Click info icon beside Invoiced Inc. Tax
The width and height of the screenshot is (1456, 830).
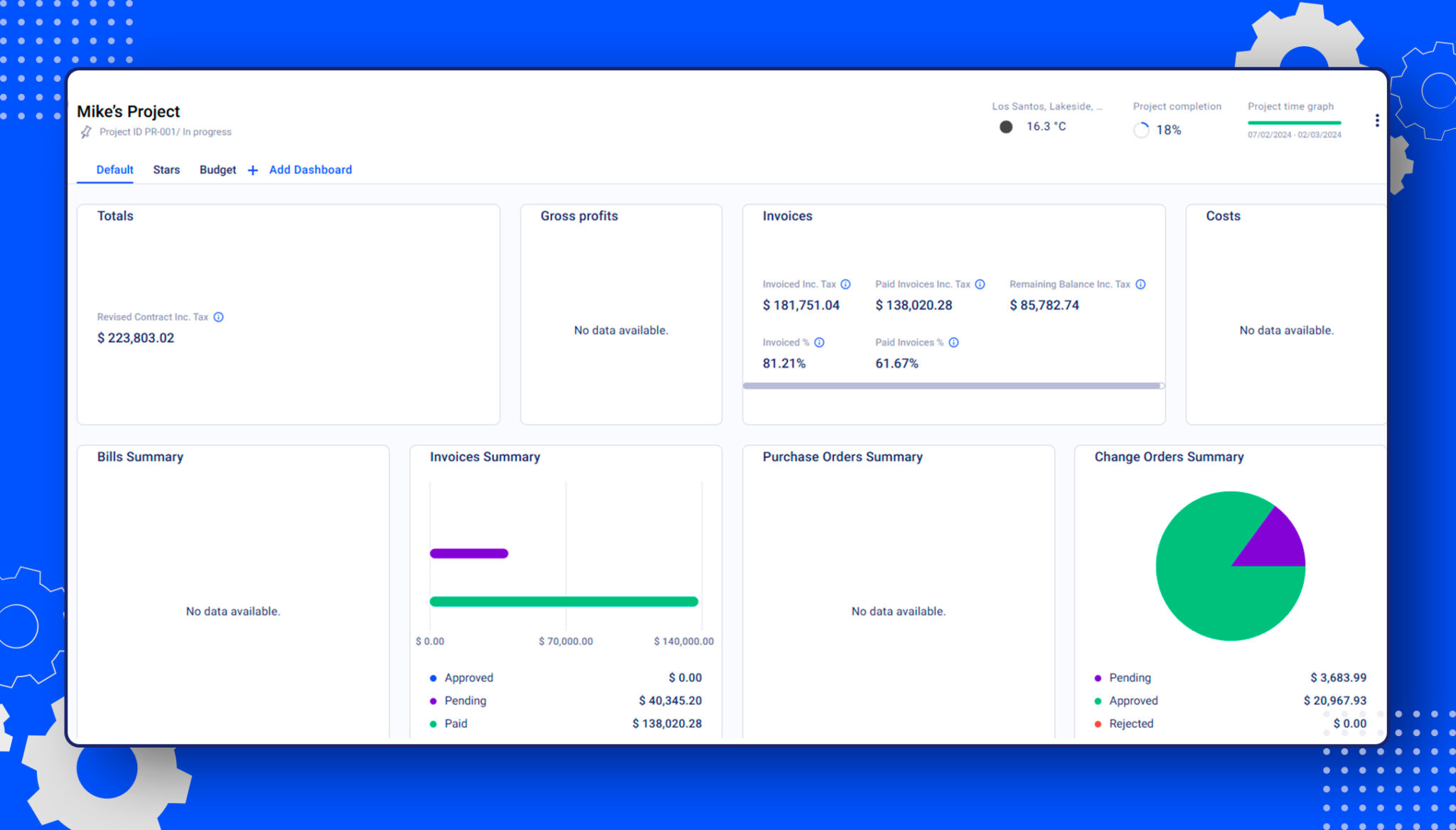pos(845,284)
